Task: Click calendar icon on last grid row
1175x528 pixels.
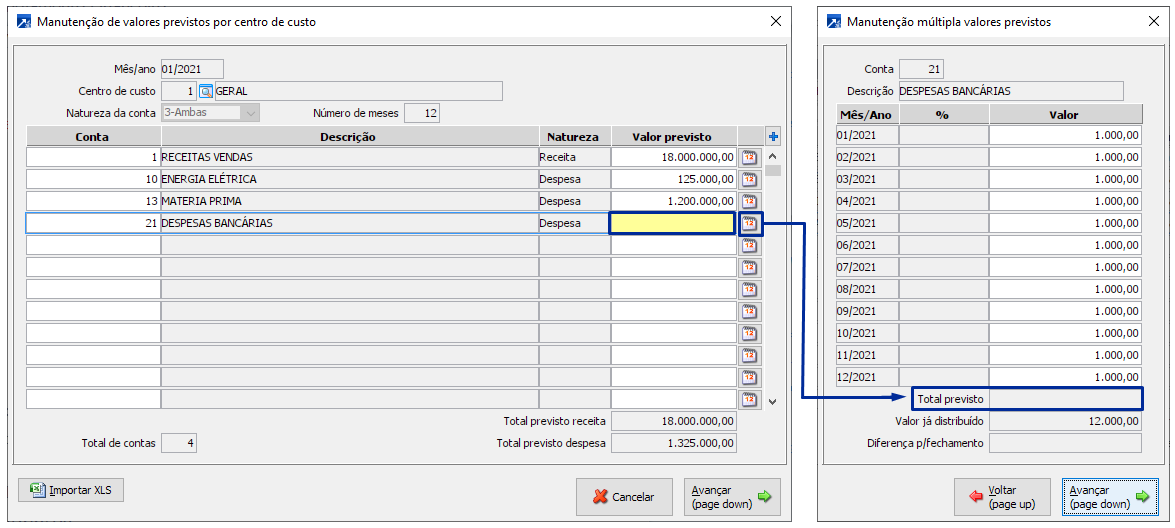Action: click(749, 399)
